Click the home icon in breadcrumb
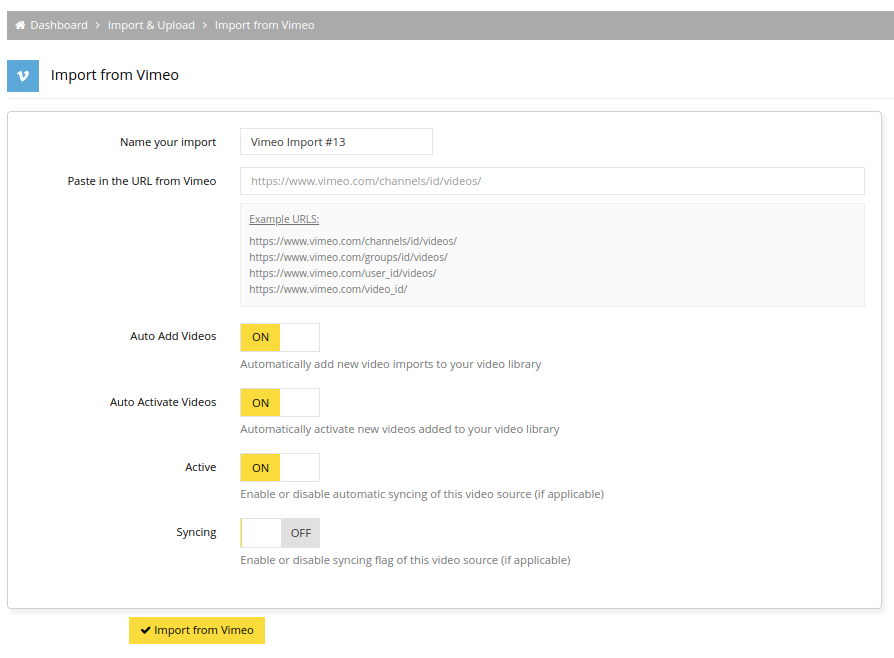The width and height of the screenshot is (894, 658). (x=20, y=25)
